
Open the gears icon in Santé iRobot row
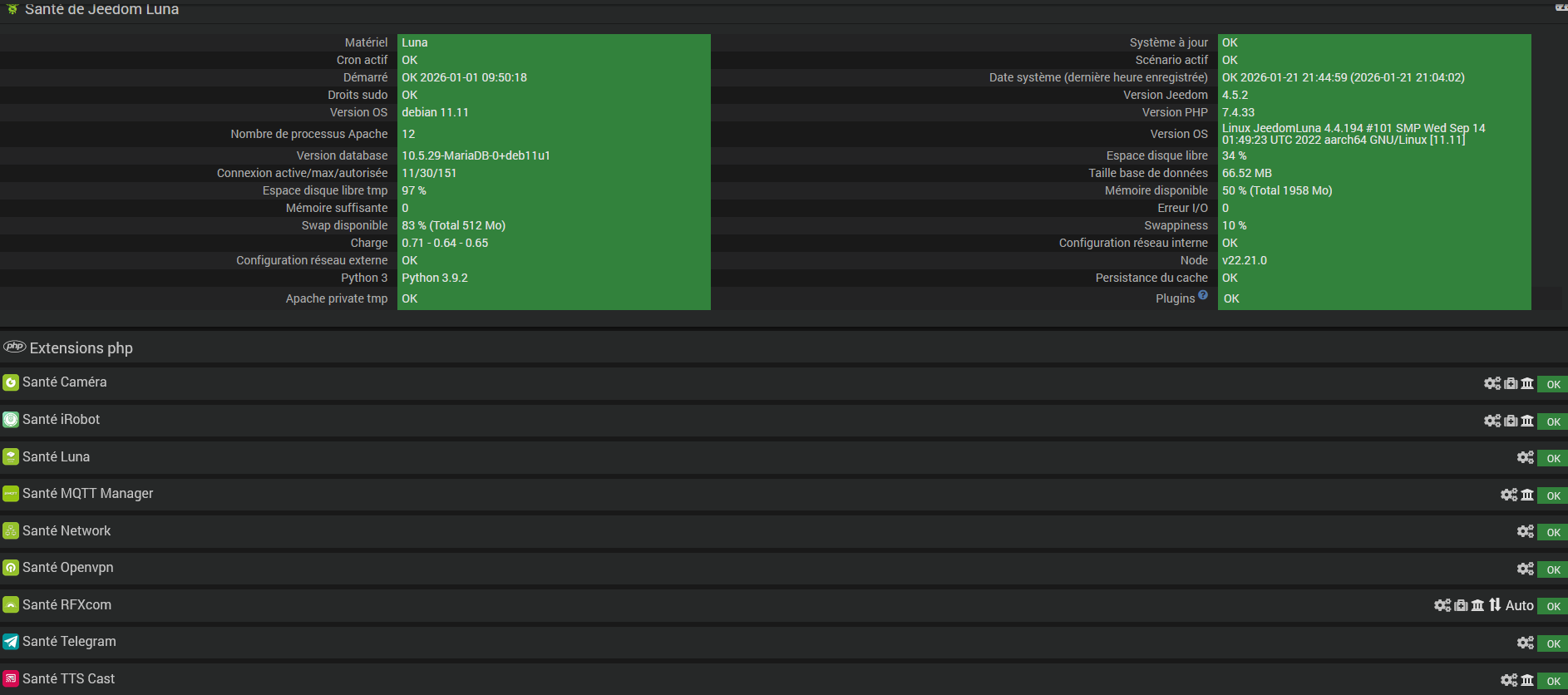1492,421
